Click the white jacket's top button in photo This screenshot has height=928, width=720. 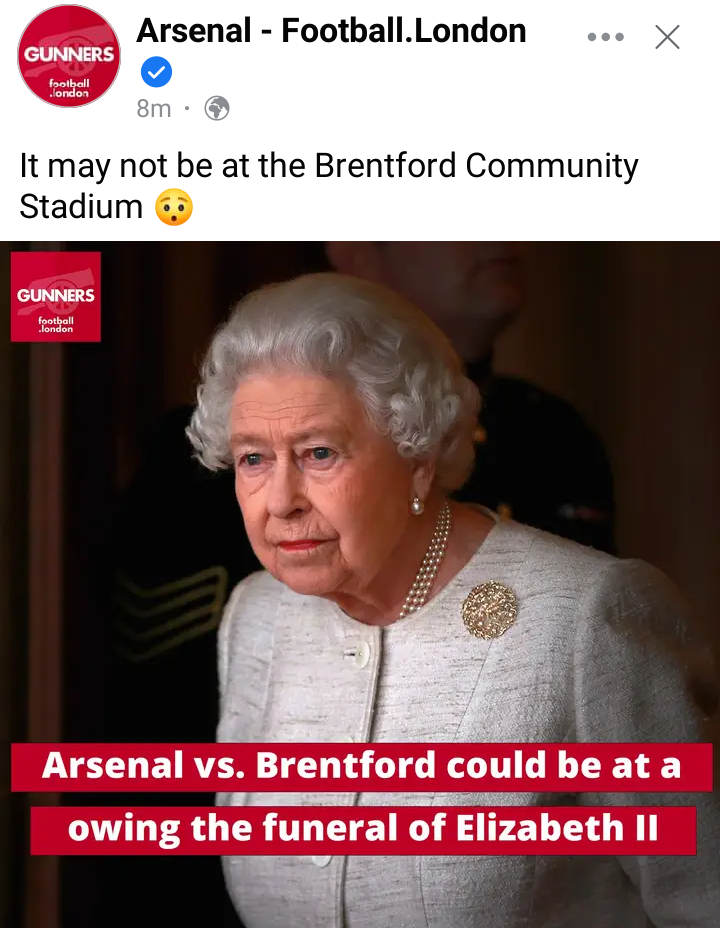(x=359, y=653)
